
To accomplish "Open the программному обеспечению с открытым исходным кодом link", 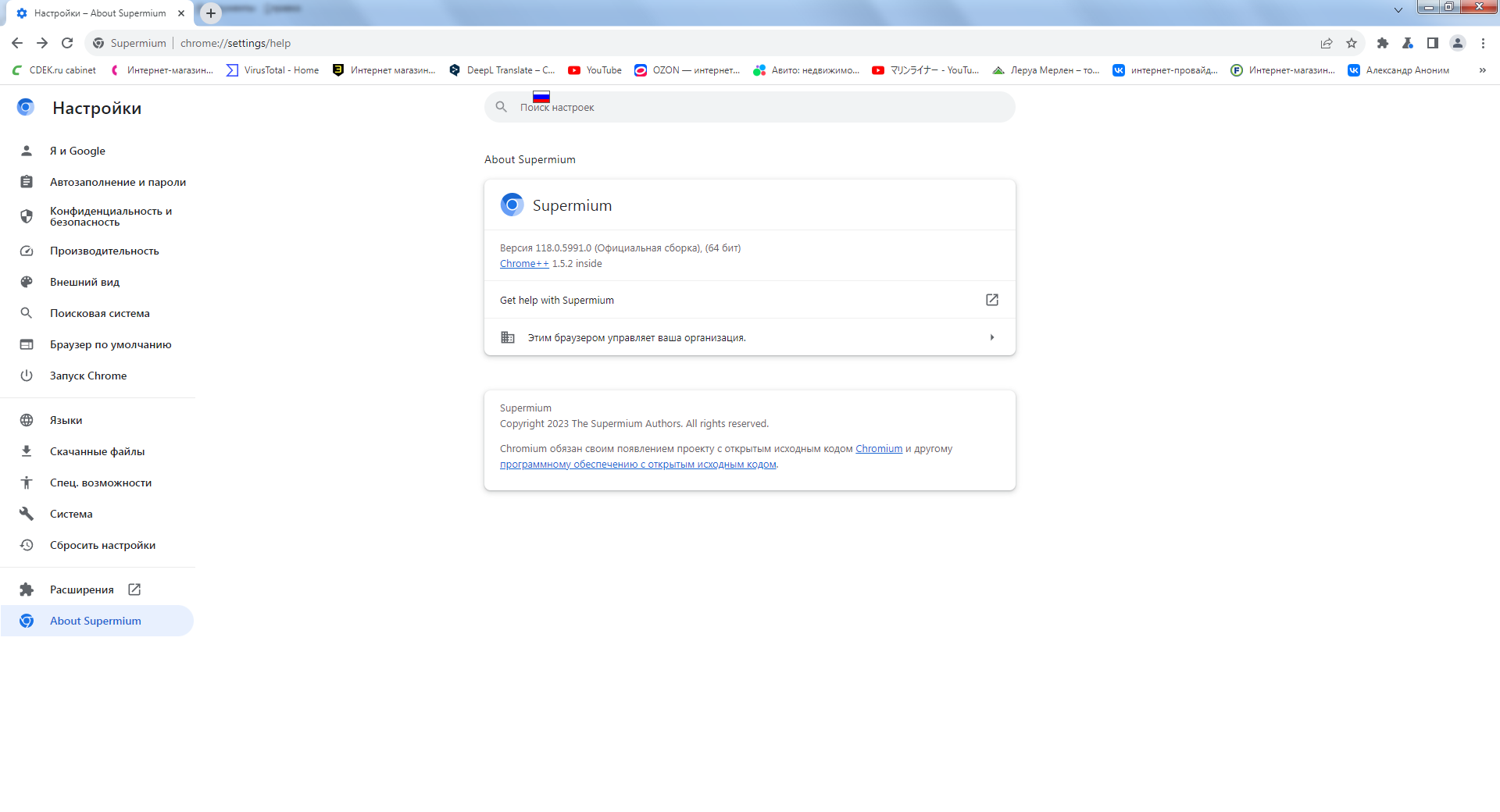I will [638, 465].
